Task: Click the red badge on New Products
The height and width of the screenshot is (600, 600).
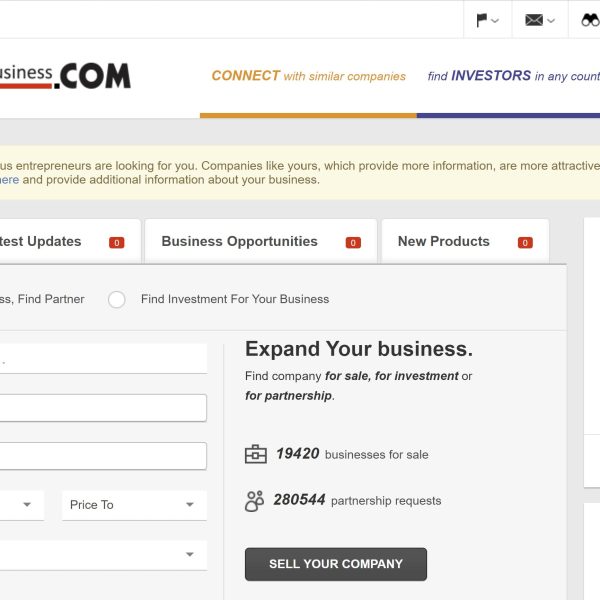Action: (x=525, y=242)
